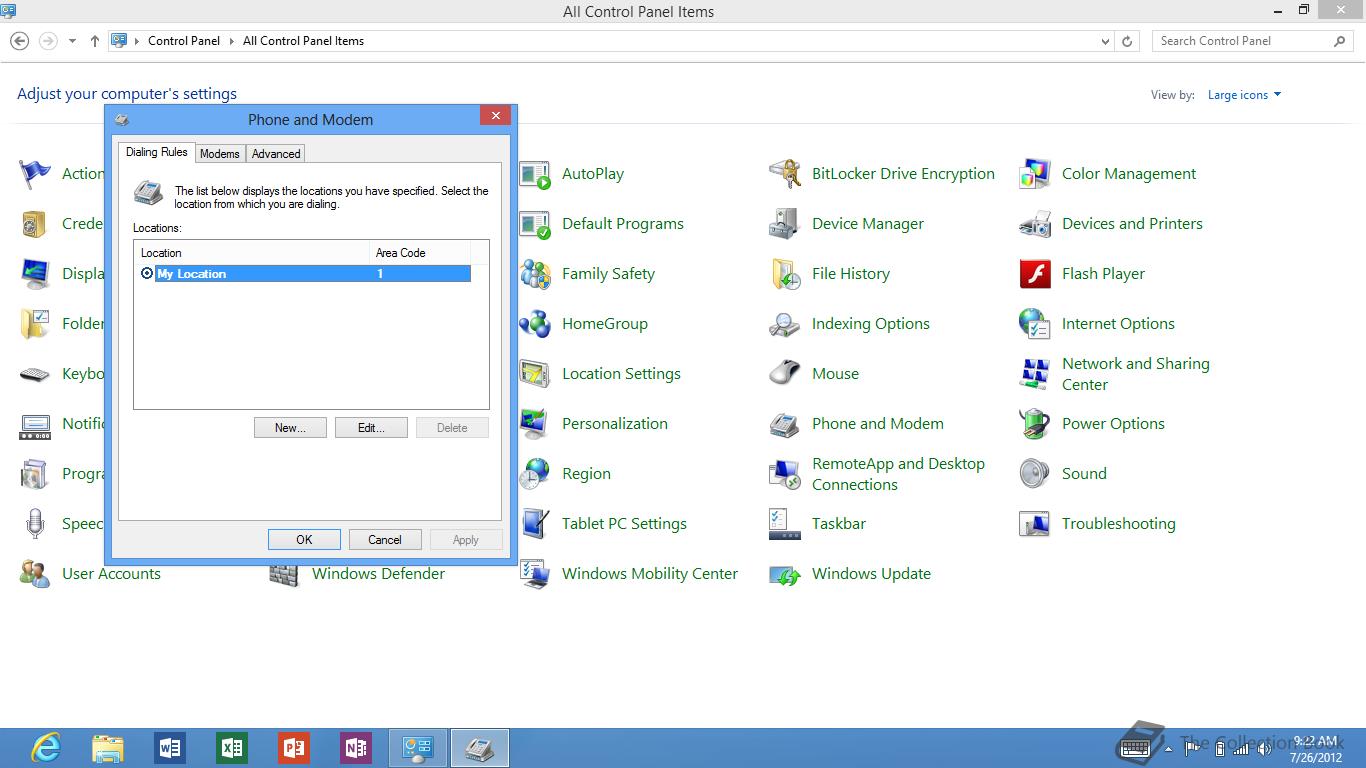Image resolution: width=1366 pixels, height=768 pixels.
Task: Click the New... button
Action: (290, 428)
